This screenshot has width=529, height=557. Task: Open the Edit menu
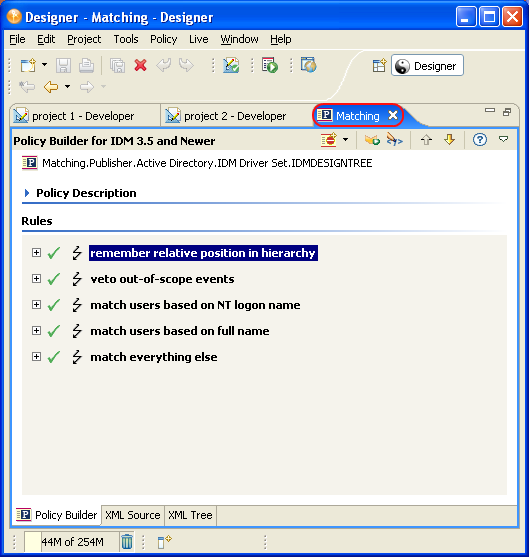46,39
